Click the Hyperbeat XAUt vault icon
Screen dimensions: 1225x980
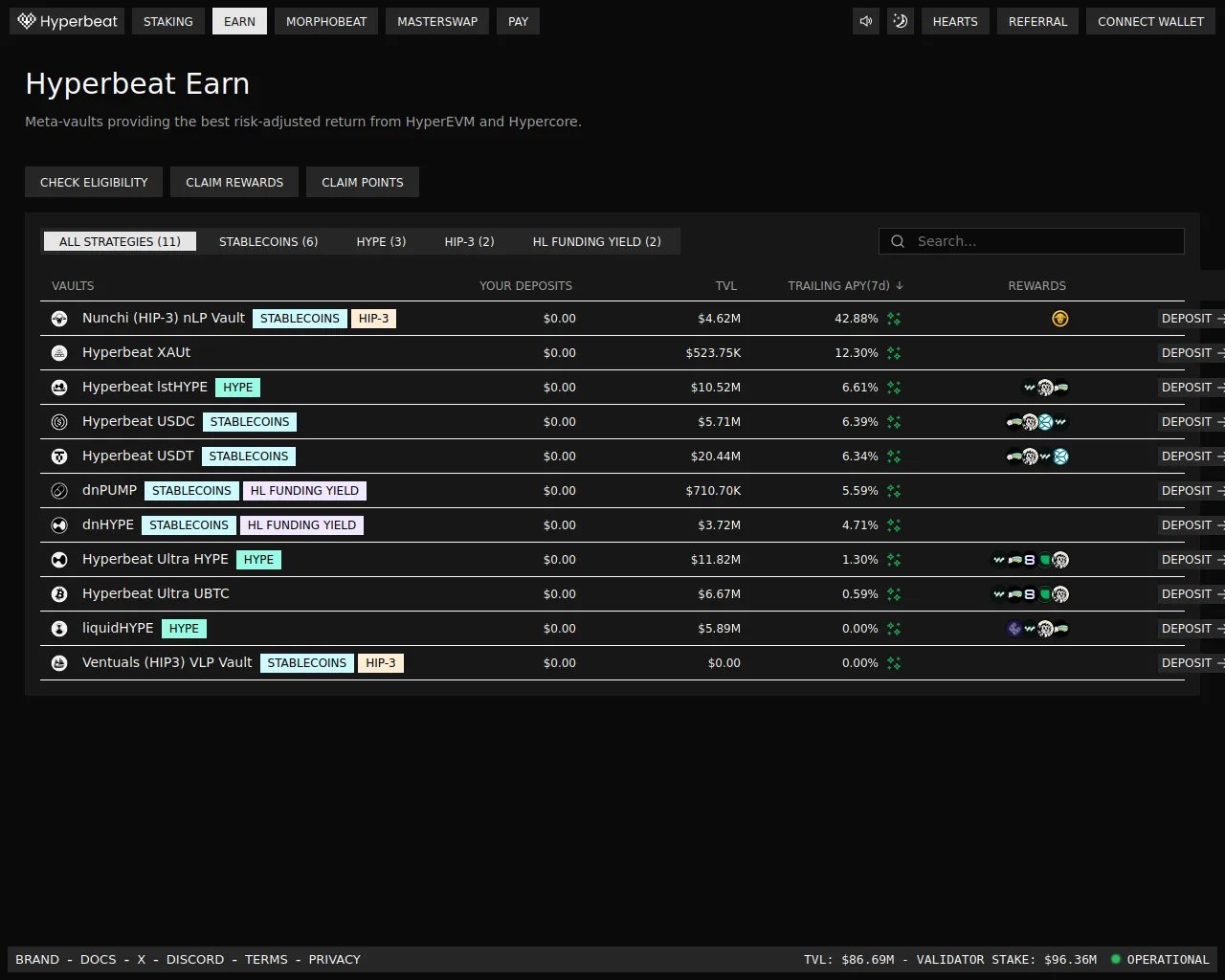coord(59,353)
